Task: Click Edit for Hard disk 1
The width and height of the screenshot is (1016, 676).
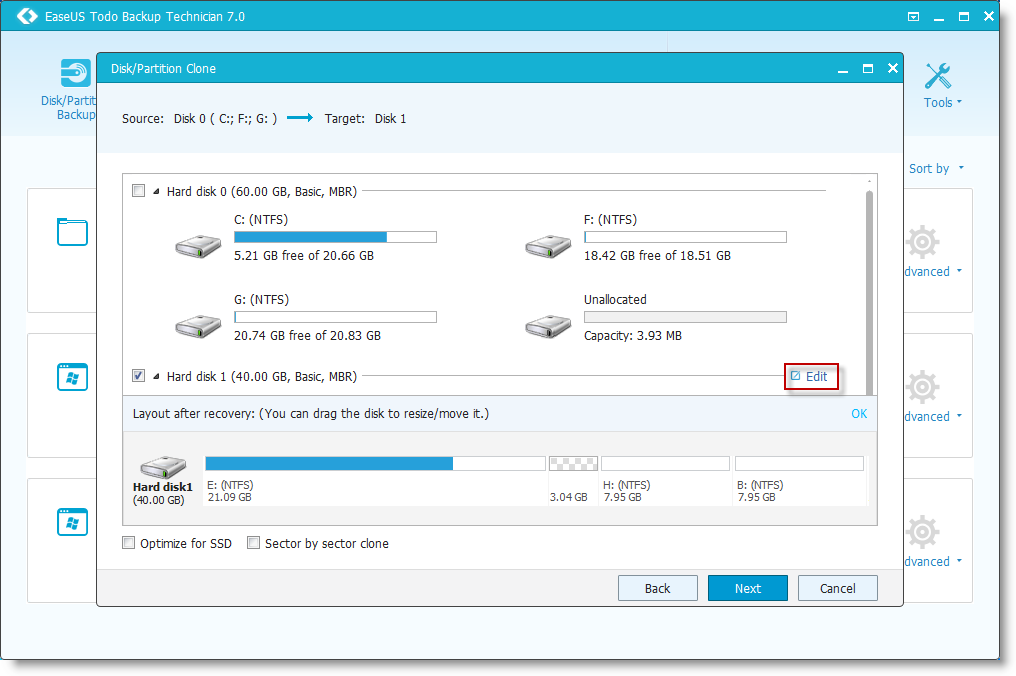Action: (810, 377)
